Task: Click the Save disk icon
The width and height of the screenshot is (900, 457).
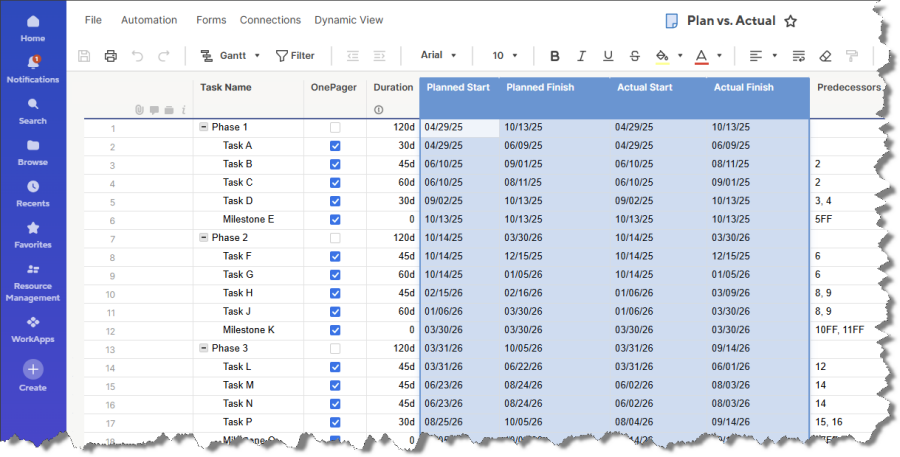Action: point(84,56)
